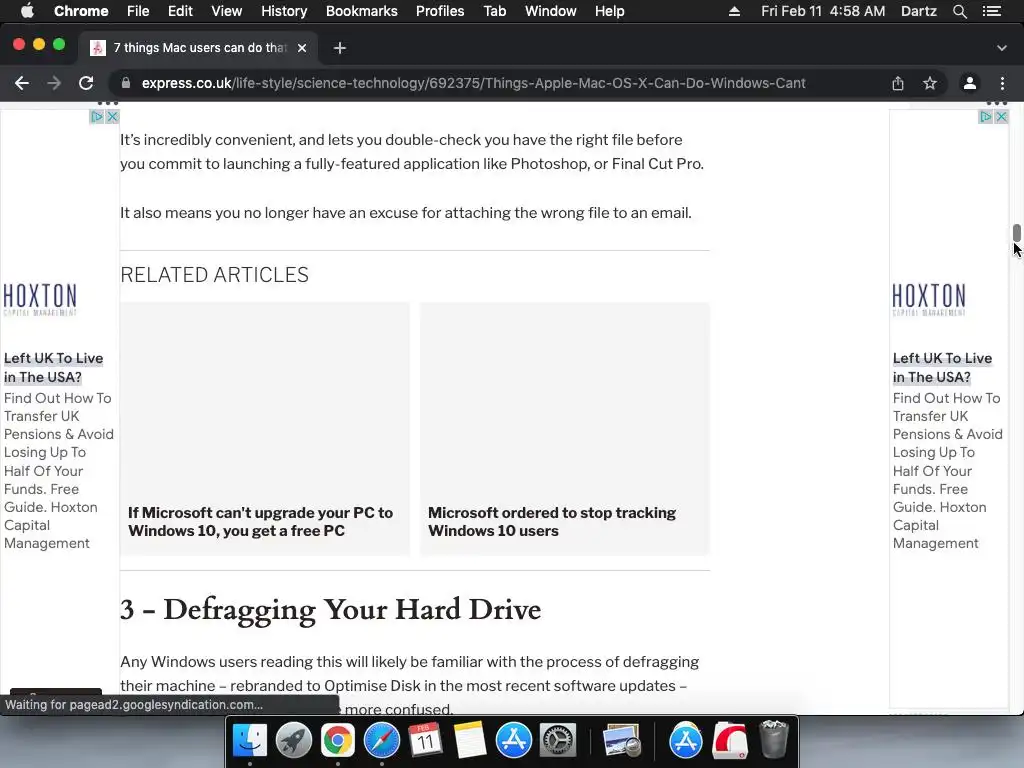Open the Chrome profile avatar
1024x768 pixels.
[970, 83]
